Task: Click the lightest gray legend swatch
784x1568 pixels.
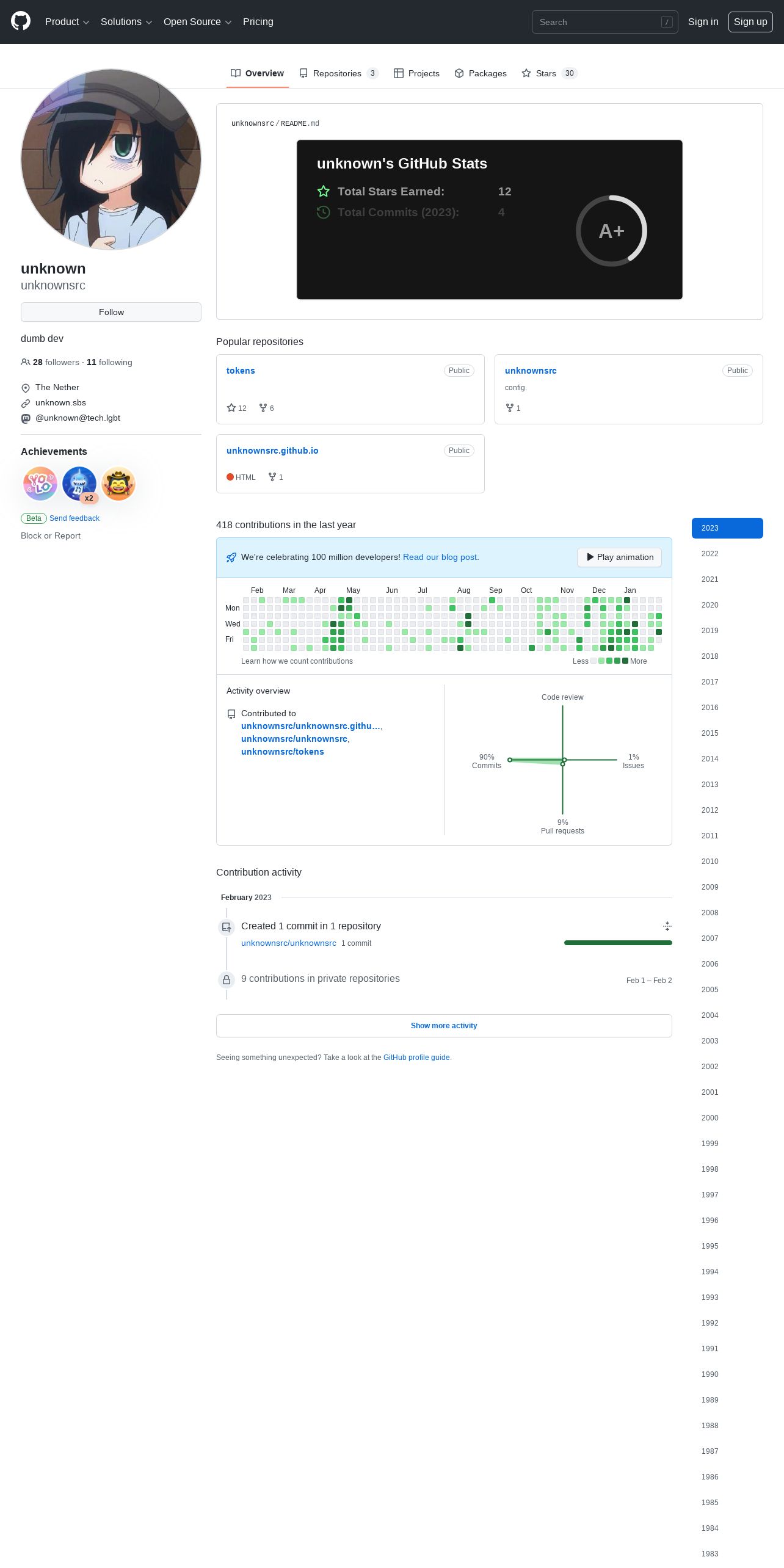Action: tap(593, 661)
